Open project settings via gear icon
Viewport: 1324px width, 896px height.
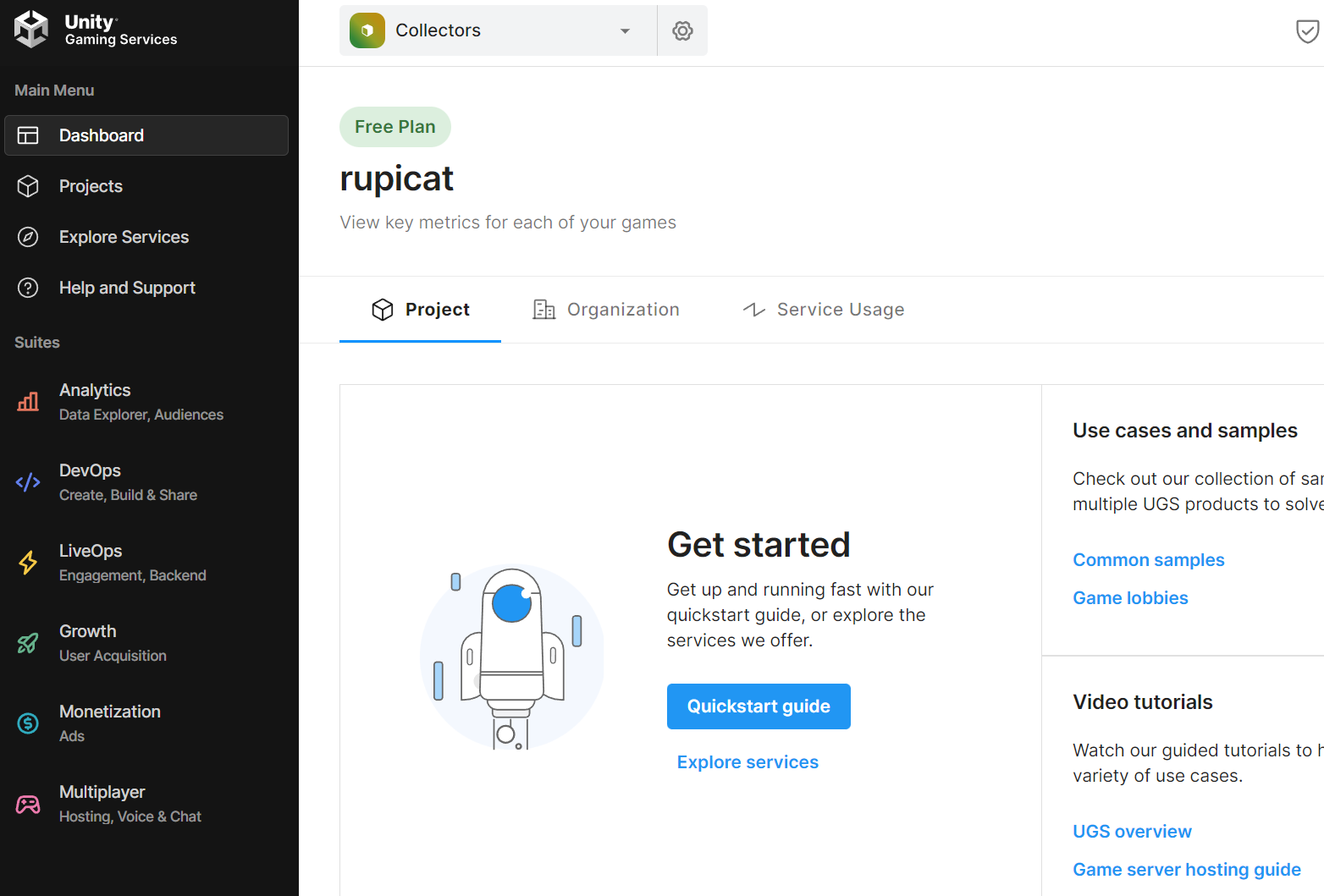click(682, 31)
